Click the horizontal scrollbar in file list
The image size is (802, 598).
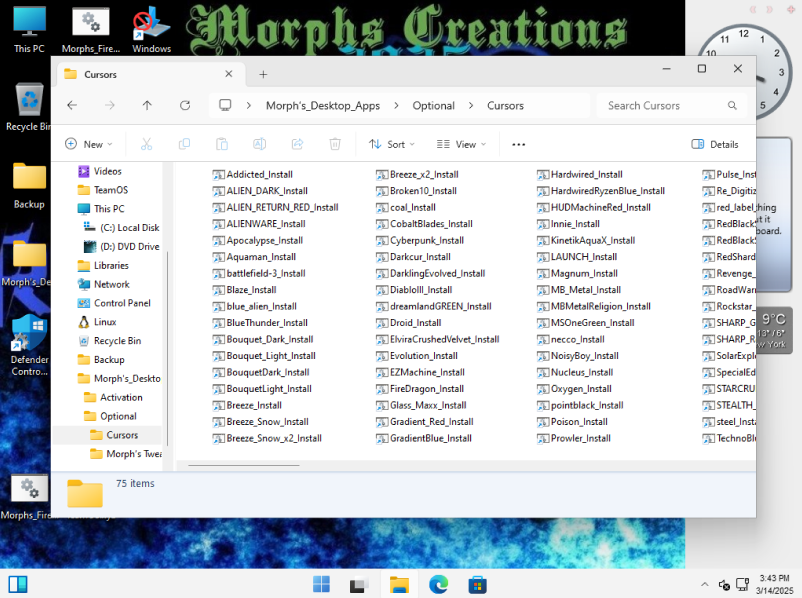[243, 466]
